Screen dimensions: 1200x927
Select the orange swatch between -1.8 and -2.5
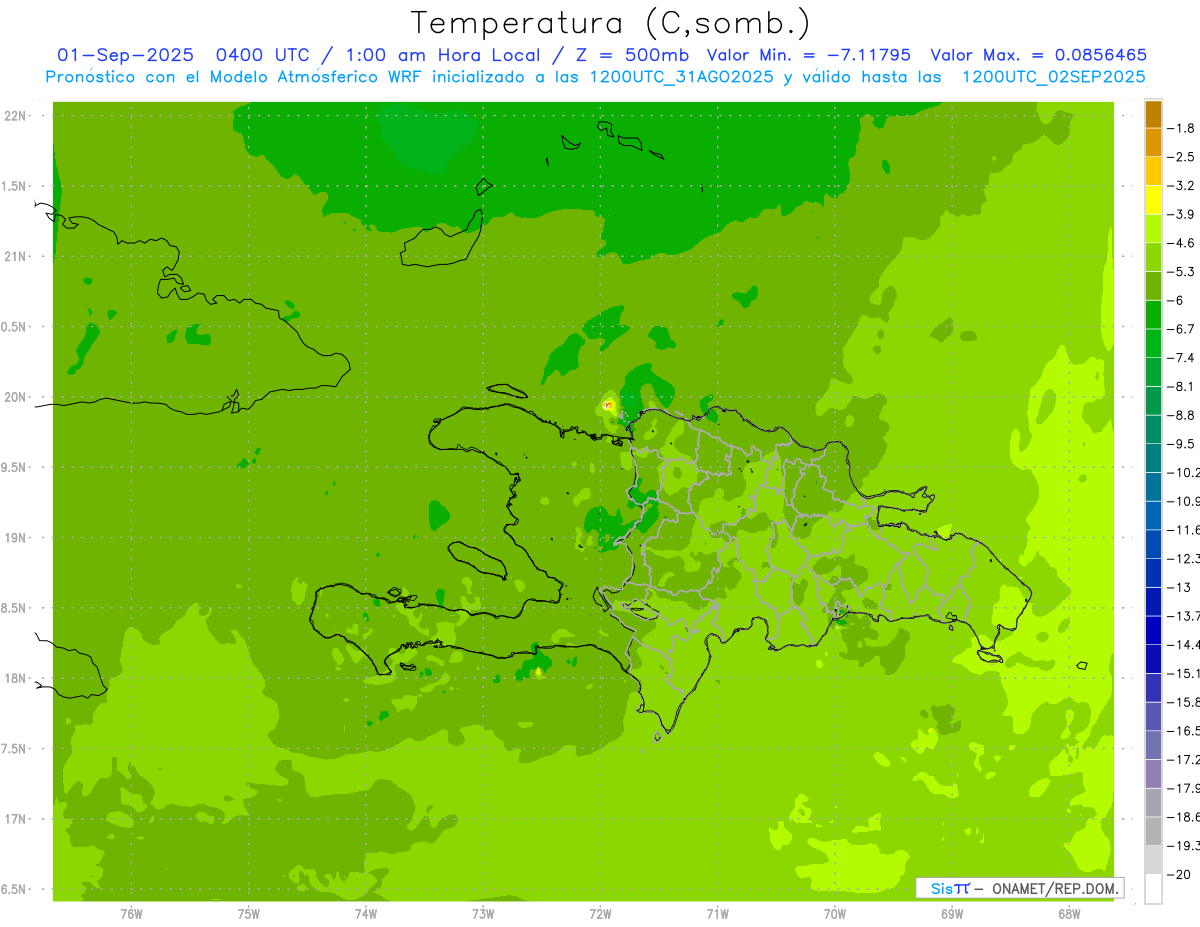pos(1153,143)
